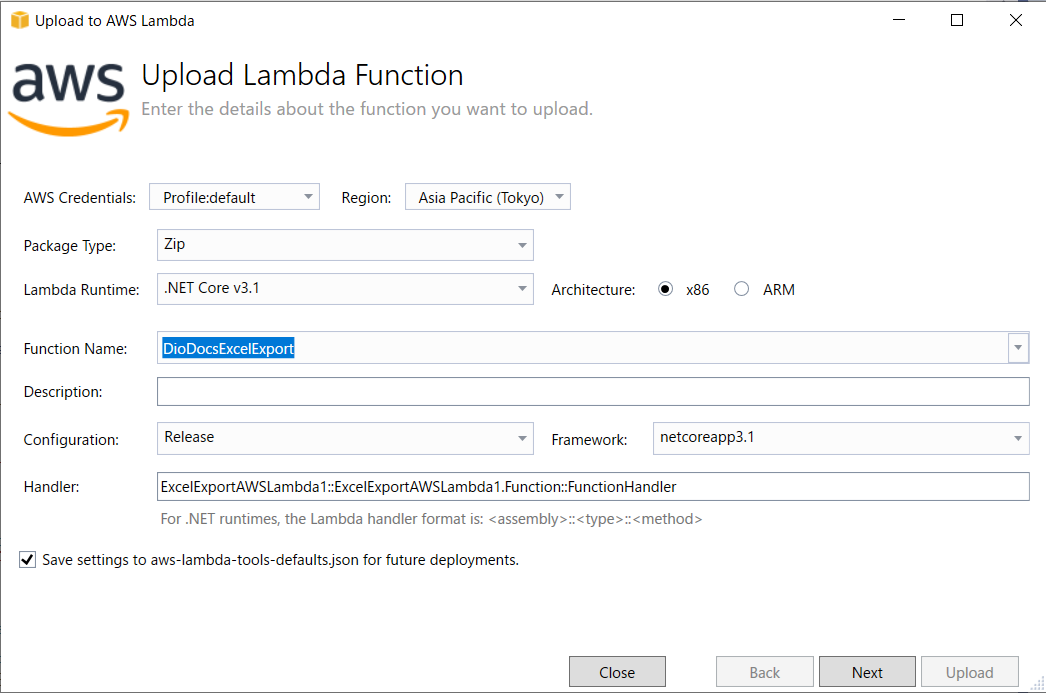The width and height of the screenshot is (1046, 693).
Task: Toggle the Save settings to aws-lambda-tools-defaults.json checkbox
Action: tap(27, 560)
